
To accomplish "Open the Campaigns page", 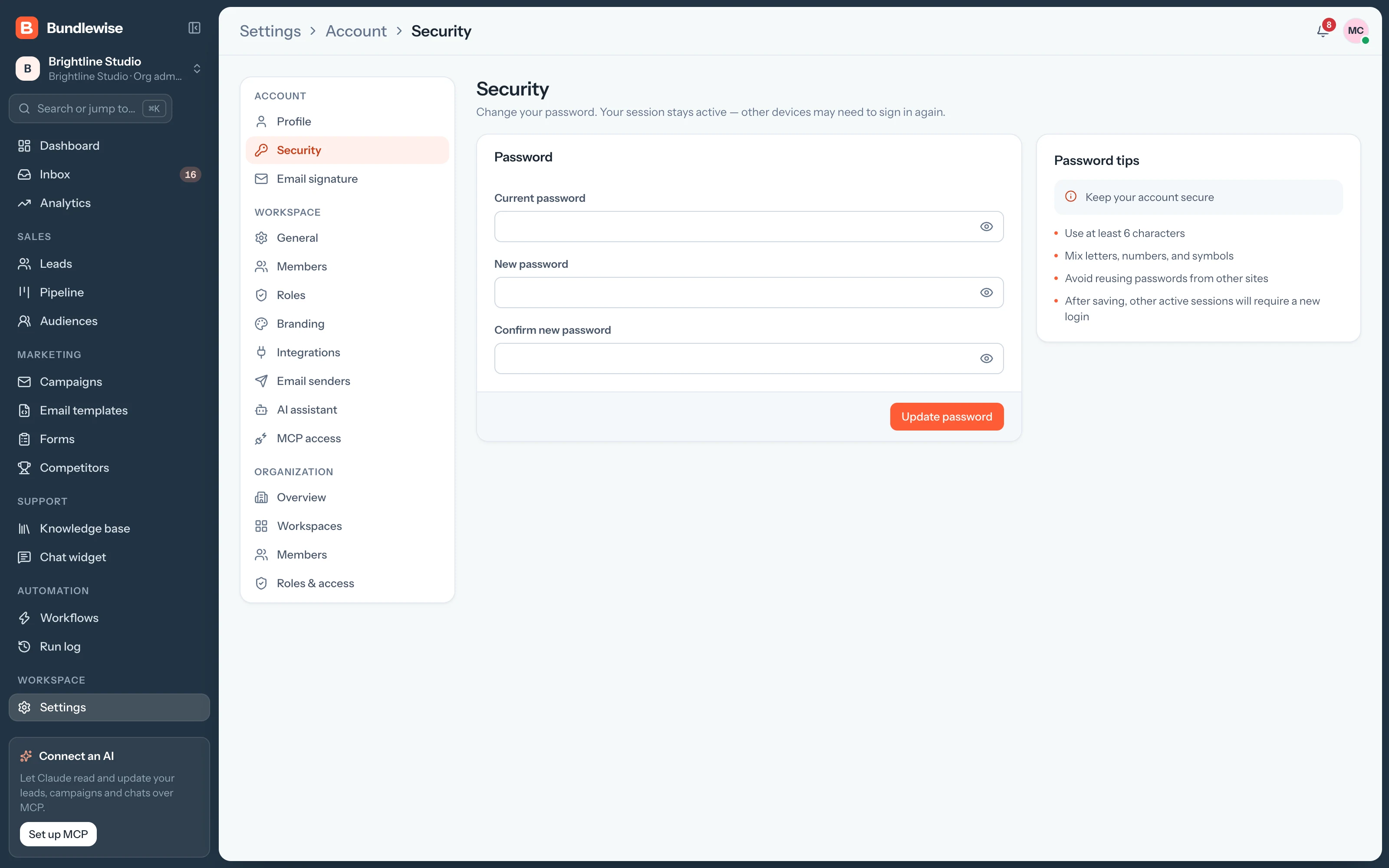I will 109,382.
